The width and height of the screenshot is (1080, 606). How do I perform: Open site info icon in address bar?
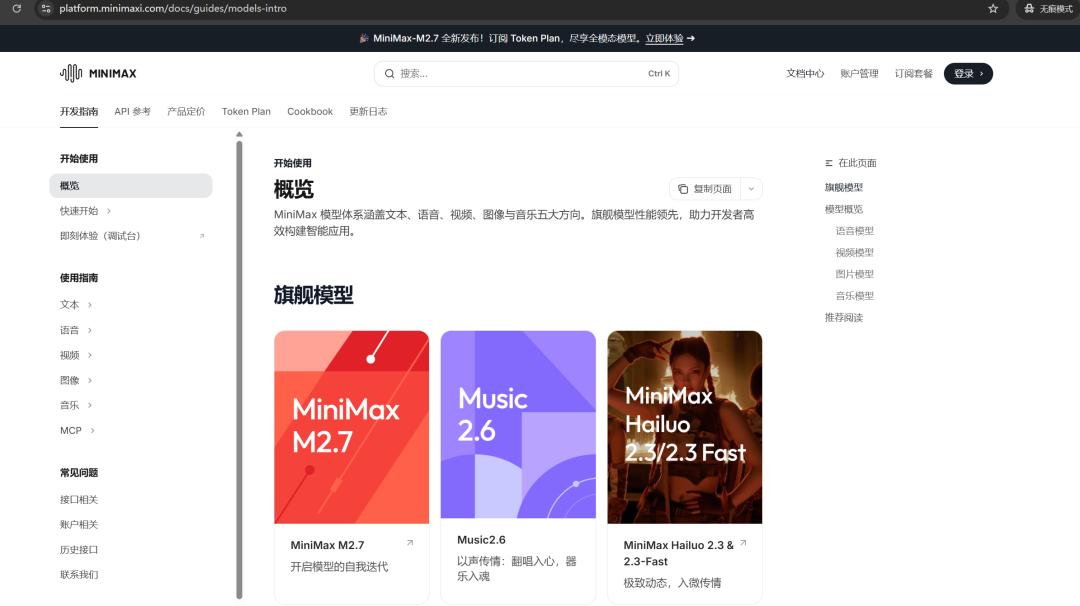tap(46, 8)
